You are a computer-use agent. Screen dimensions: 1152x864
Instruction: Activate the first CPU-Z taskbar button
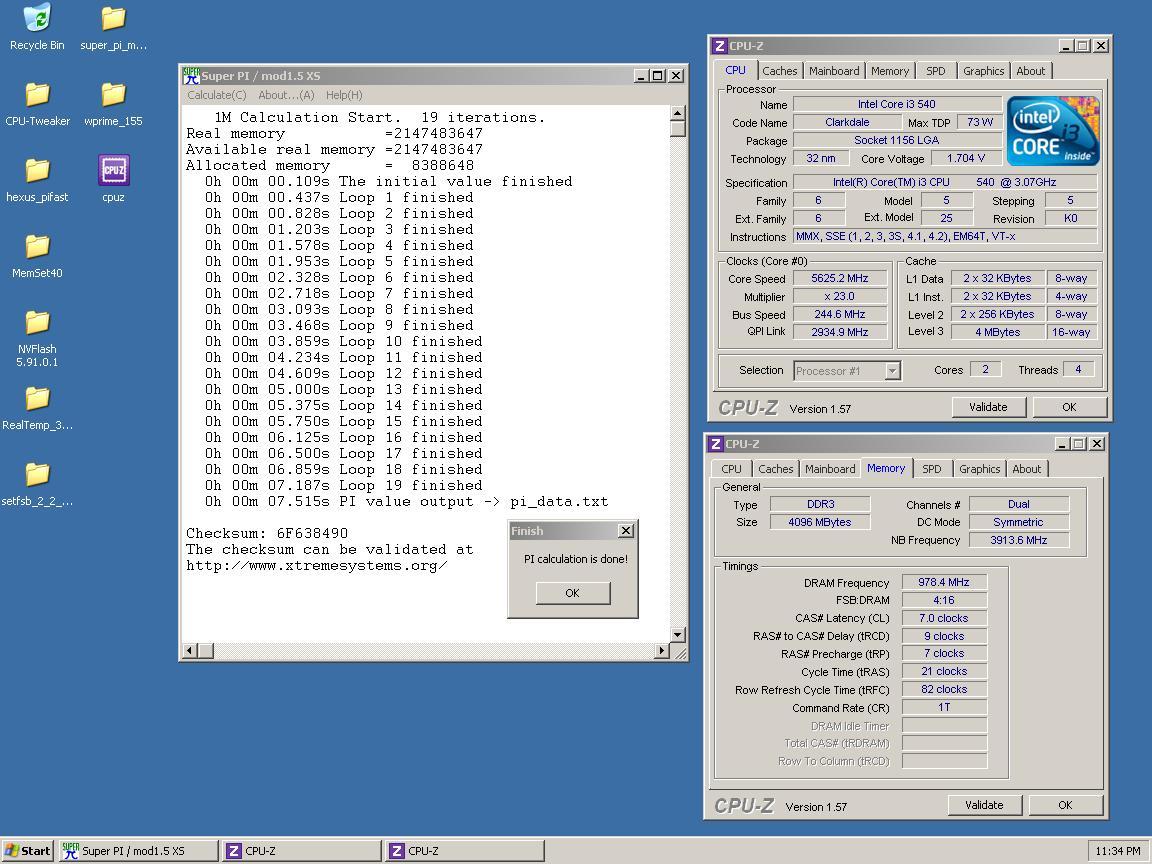click(x=301, y=851)
